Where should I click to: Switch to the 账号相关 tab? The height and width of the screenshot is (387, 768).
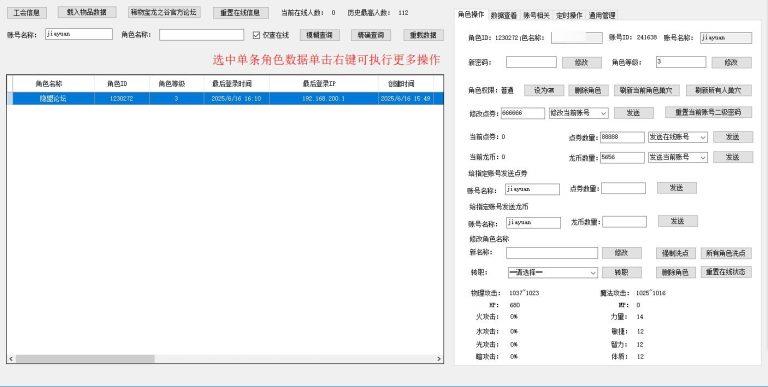pyautogui.click(x=536, y=16)
